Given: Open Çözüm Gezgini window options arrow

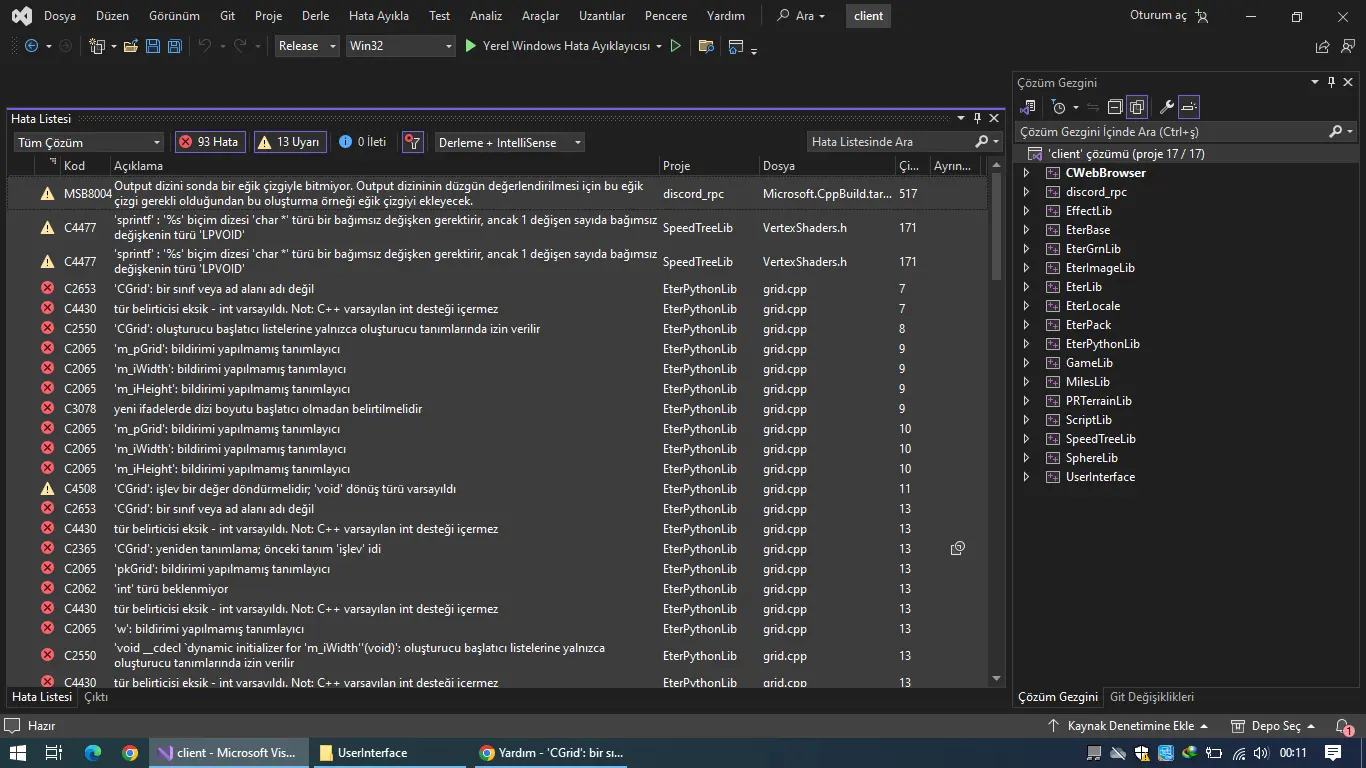Looking at the screenshot, I should click(x=1315, y=83).
